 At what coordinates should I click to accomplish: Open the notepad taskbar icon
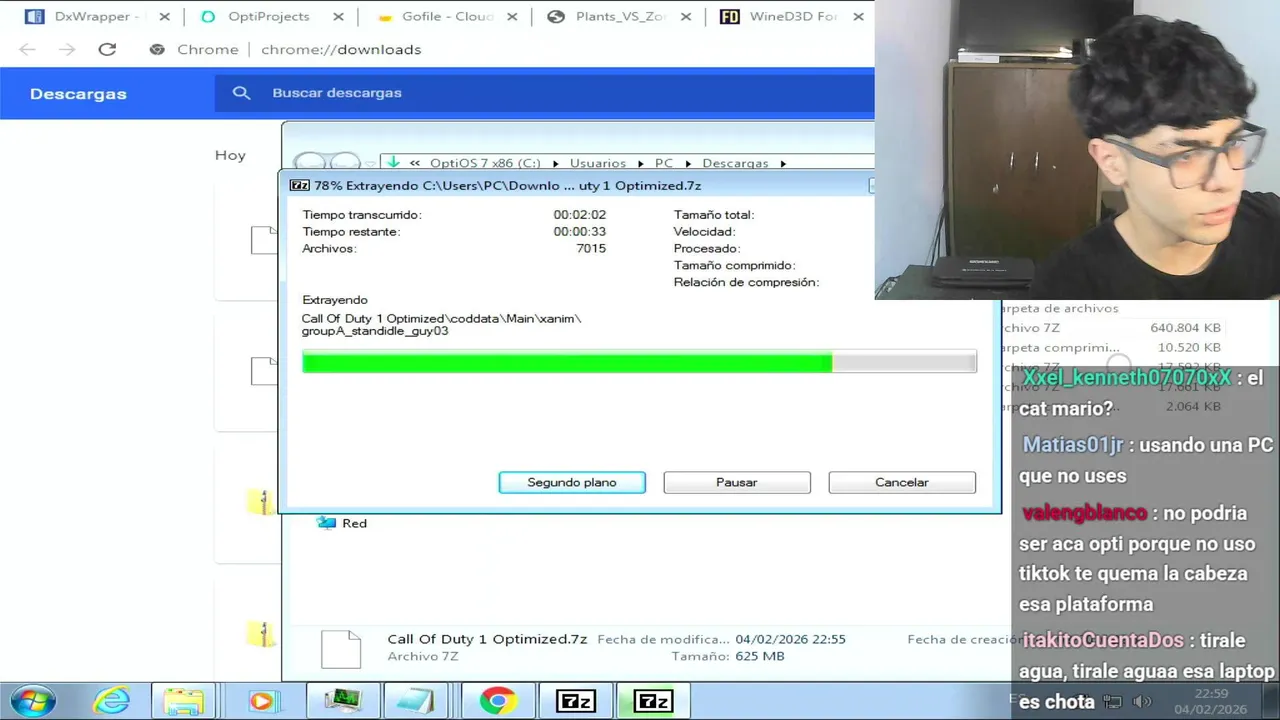click(x=415, y=701)
